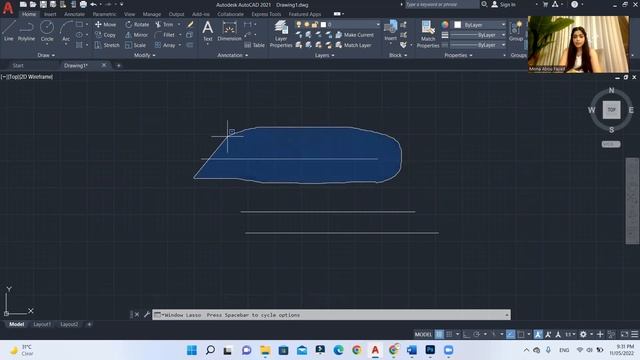Expand the Properties panel
The width and height of the screenshot is (640, 360).
point(458,55)
